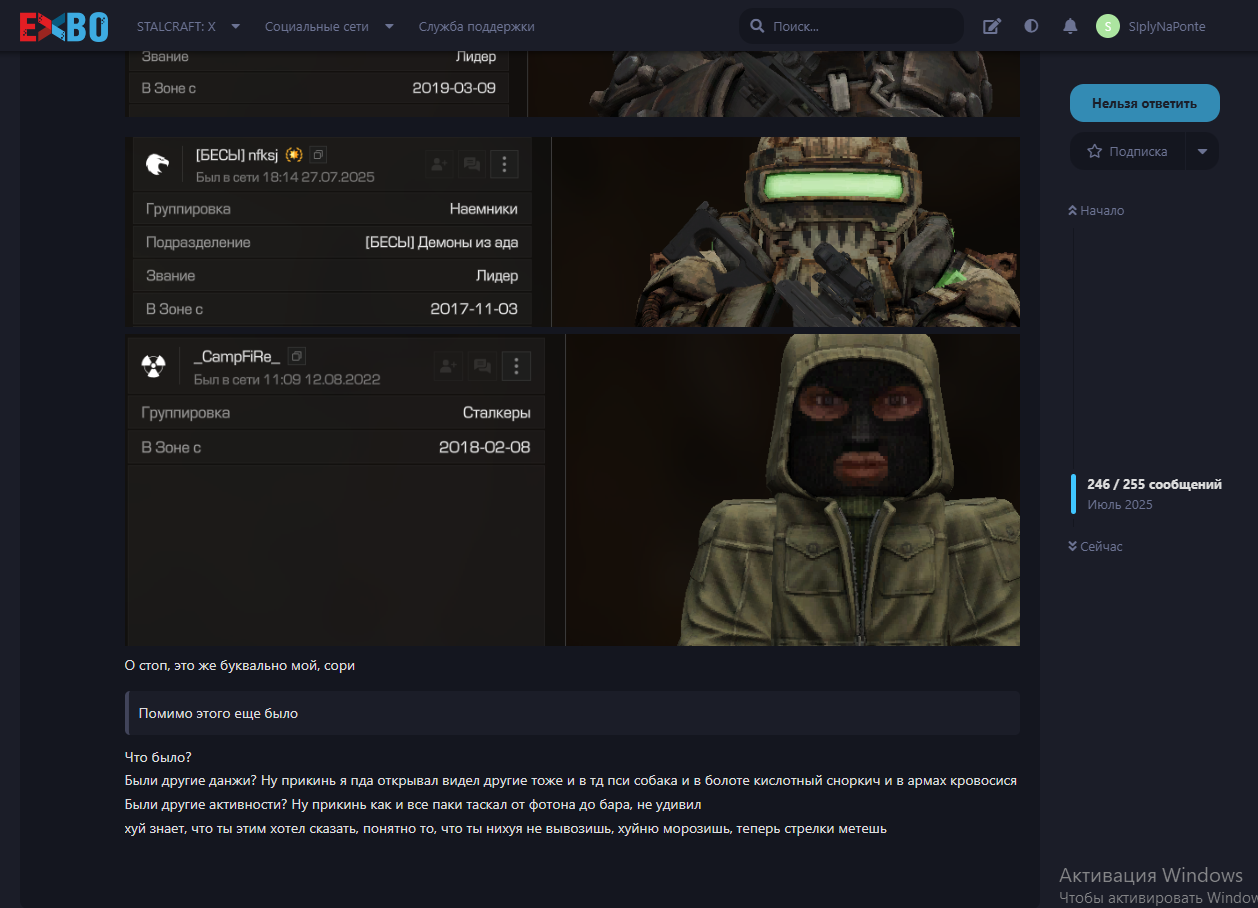Image resolution: width=1258 pixels, height=908 pixels.
Task: Click the radiation emblem beside _CampFiRe_
Action: pos(153,365)
